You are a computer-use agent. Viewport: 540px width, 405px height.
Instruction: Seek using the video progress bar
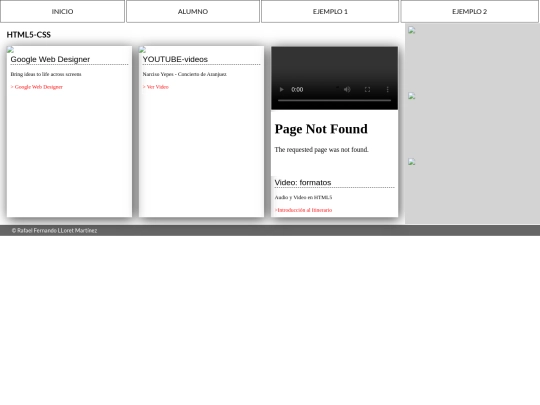(x=334, y=100)
